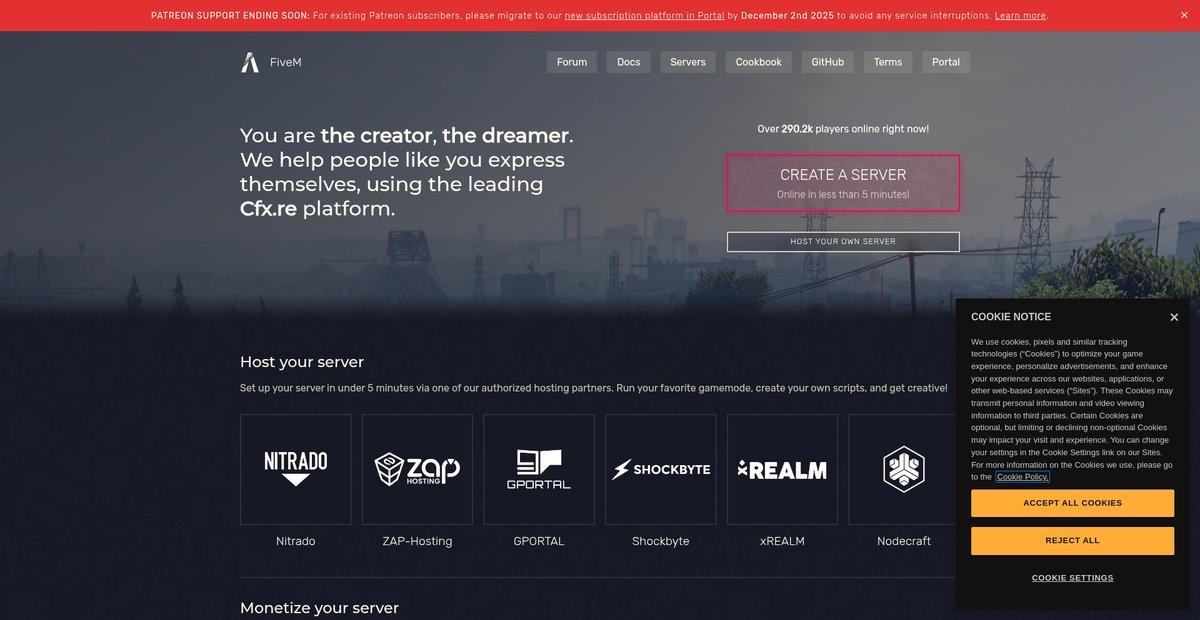Viewport: 1200px width, 620px height.
Task: Open the Terms nav item
Action: [x=888, y=62]
